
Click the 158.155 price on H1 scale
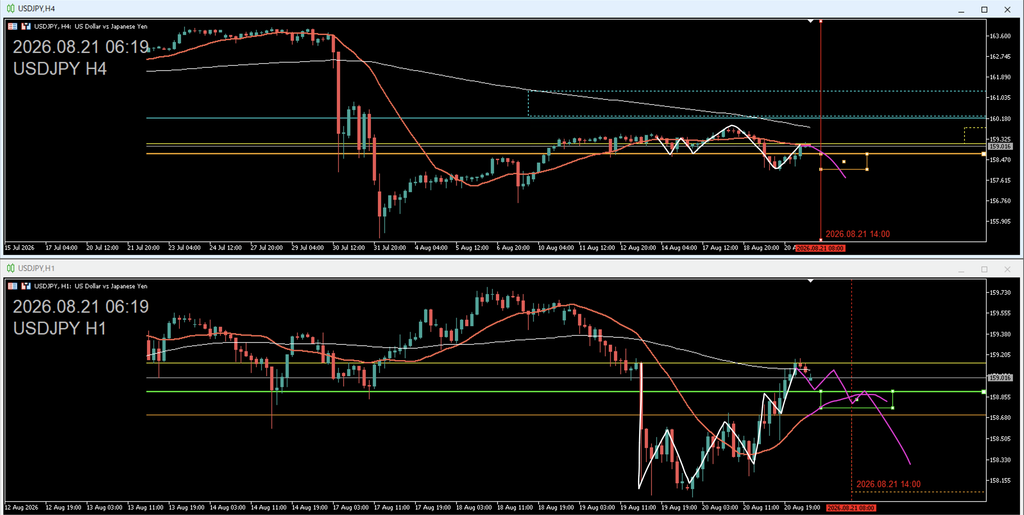1001,480
